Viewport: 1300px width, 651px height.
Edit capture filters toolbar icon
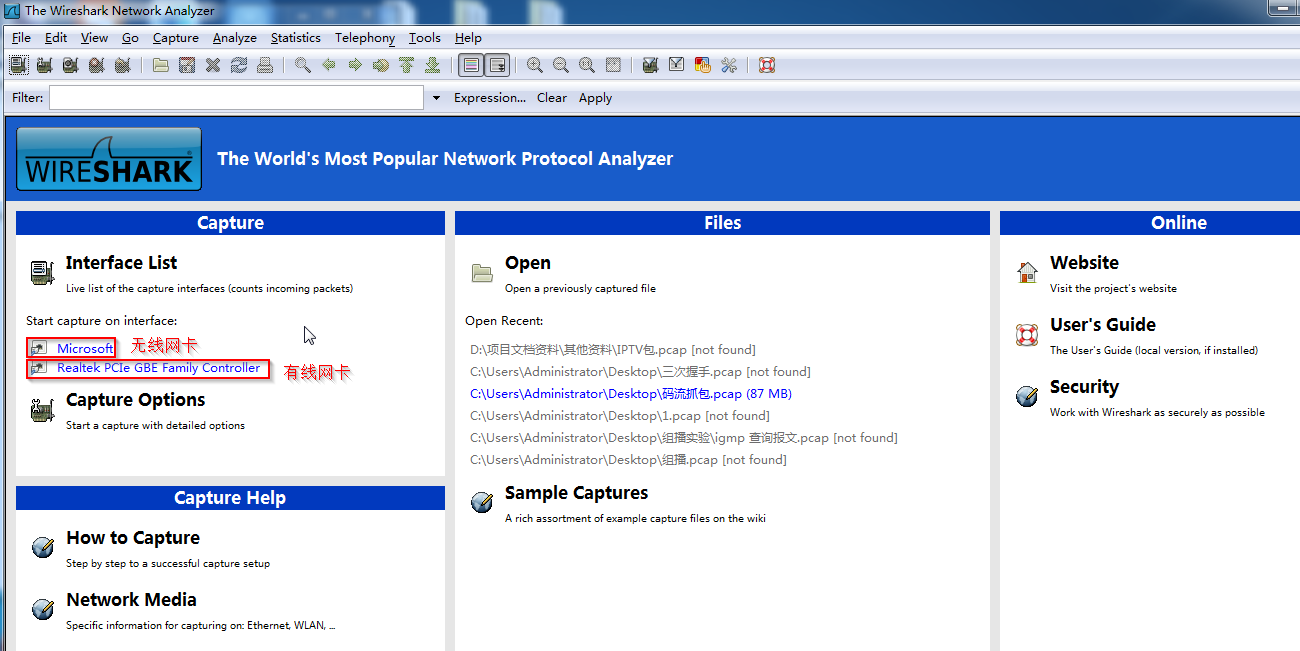pos(651,65)
